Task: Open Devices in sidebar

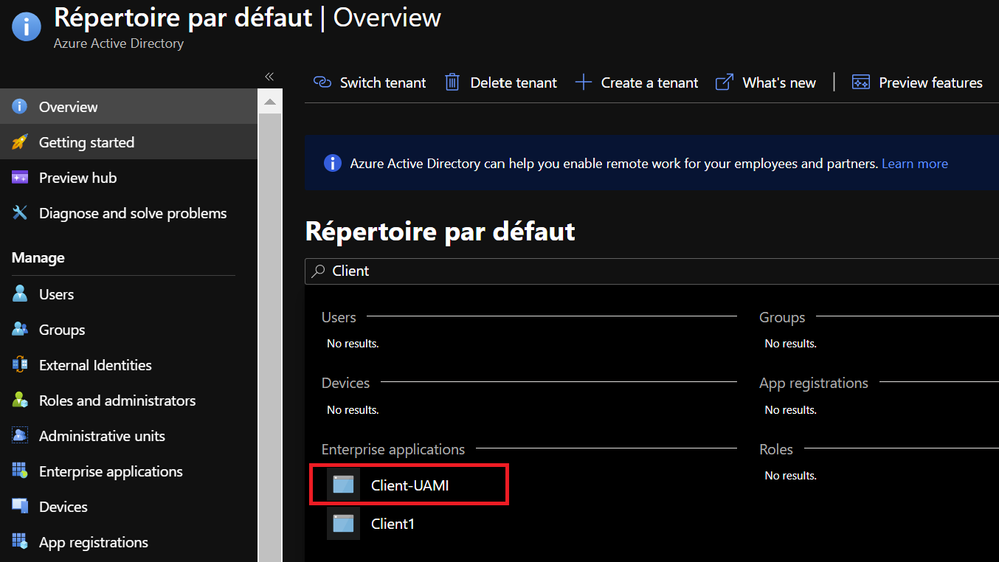Action: click(x=129, y=507)
